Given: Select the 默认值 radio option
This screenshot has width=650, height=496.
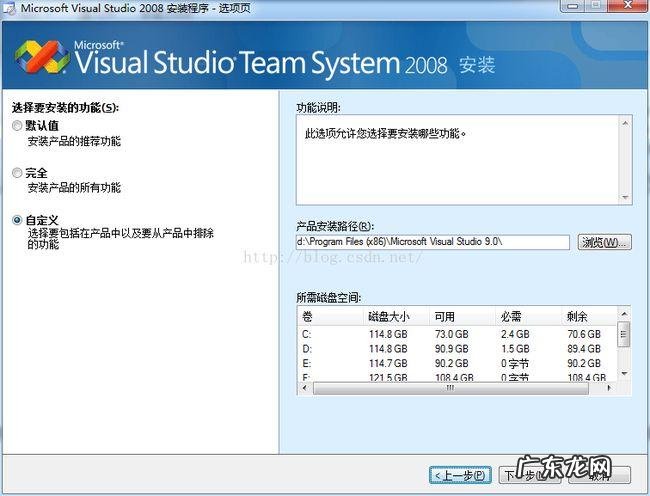Looking at the screenshot, I should pos(17,126).
